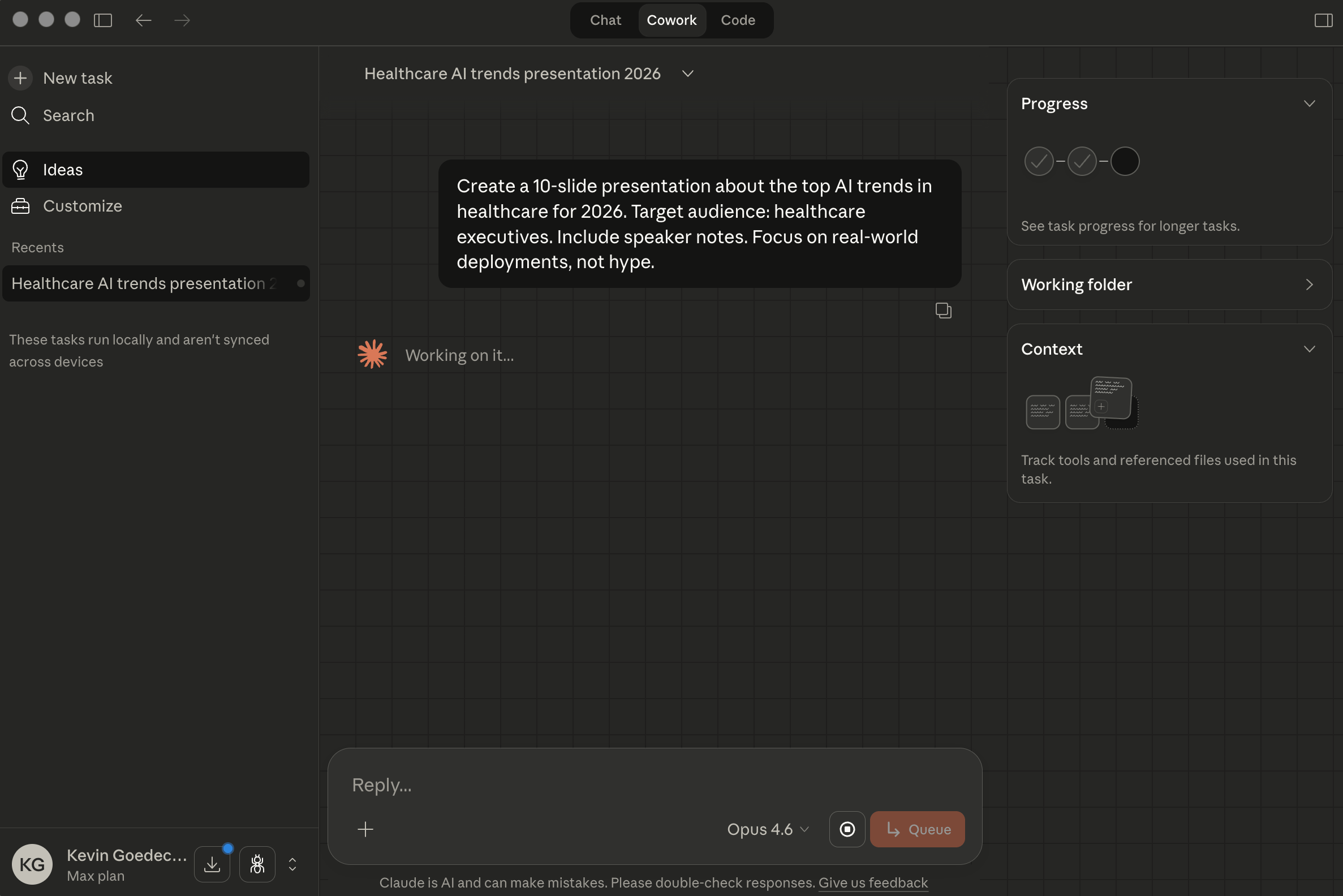Stop the current response generation
1343x896 pixels.
[x=847, y=829]
